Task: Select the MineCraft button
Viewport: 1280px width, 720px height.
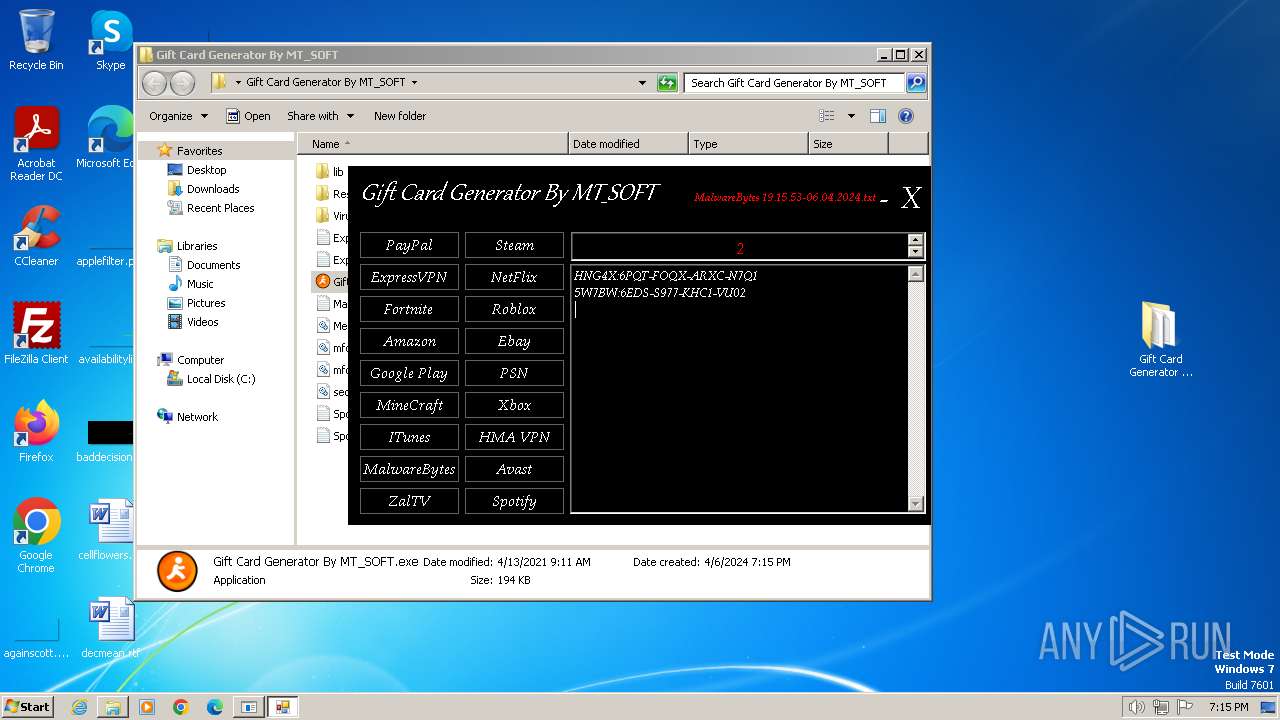Action: click(409, 405)
